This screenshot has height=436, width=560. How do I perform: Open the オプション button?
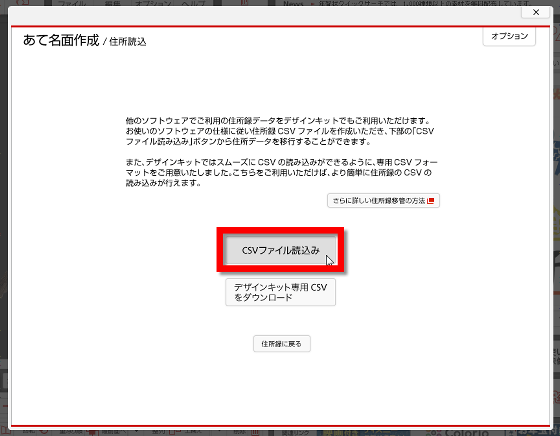pyautogui.click(x=509, y=36)
